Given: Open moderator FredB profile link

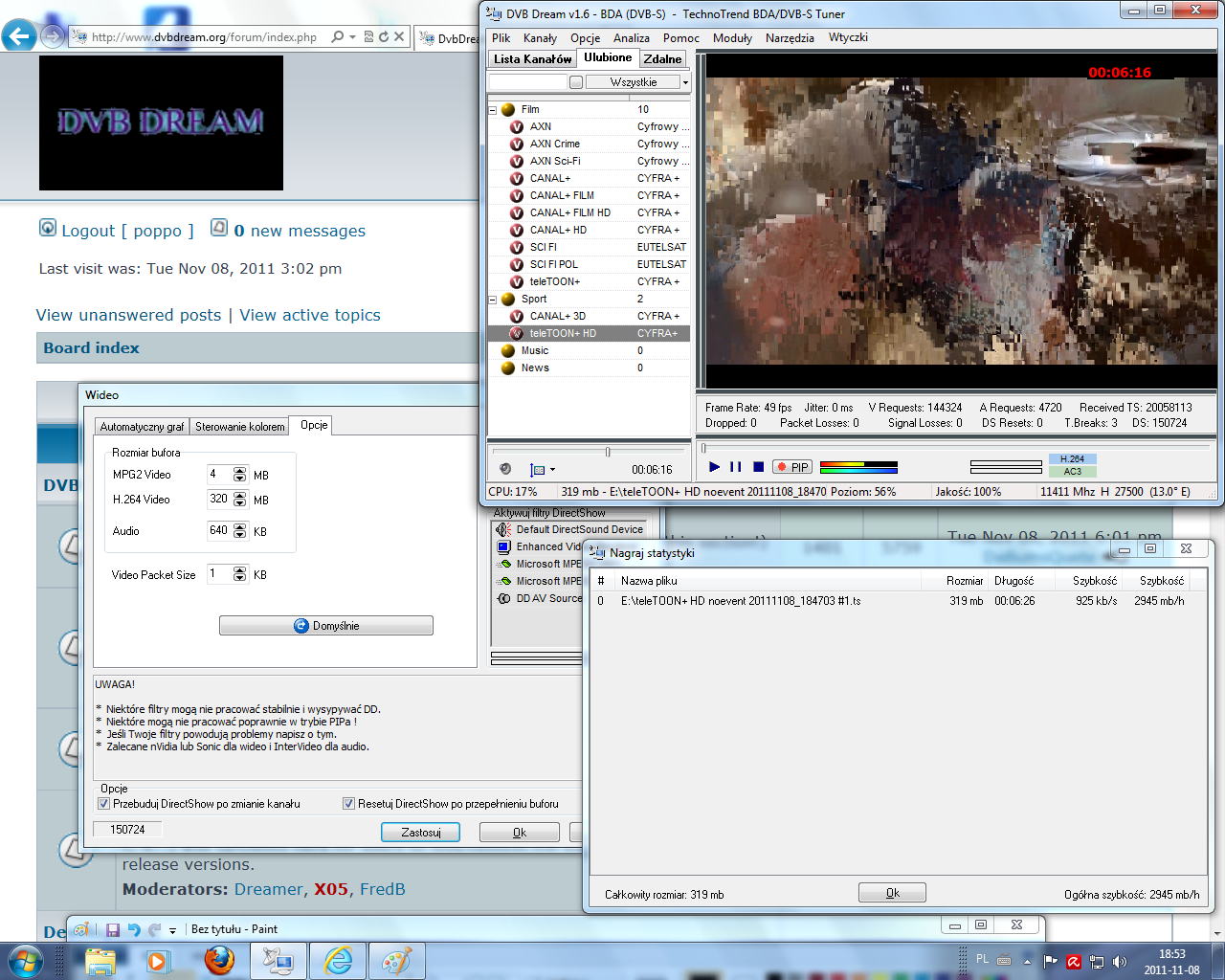Looking at the screenshot, I should pos(383,889).
